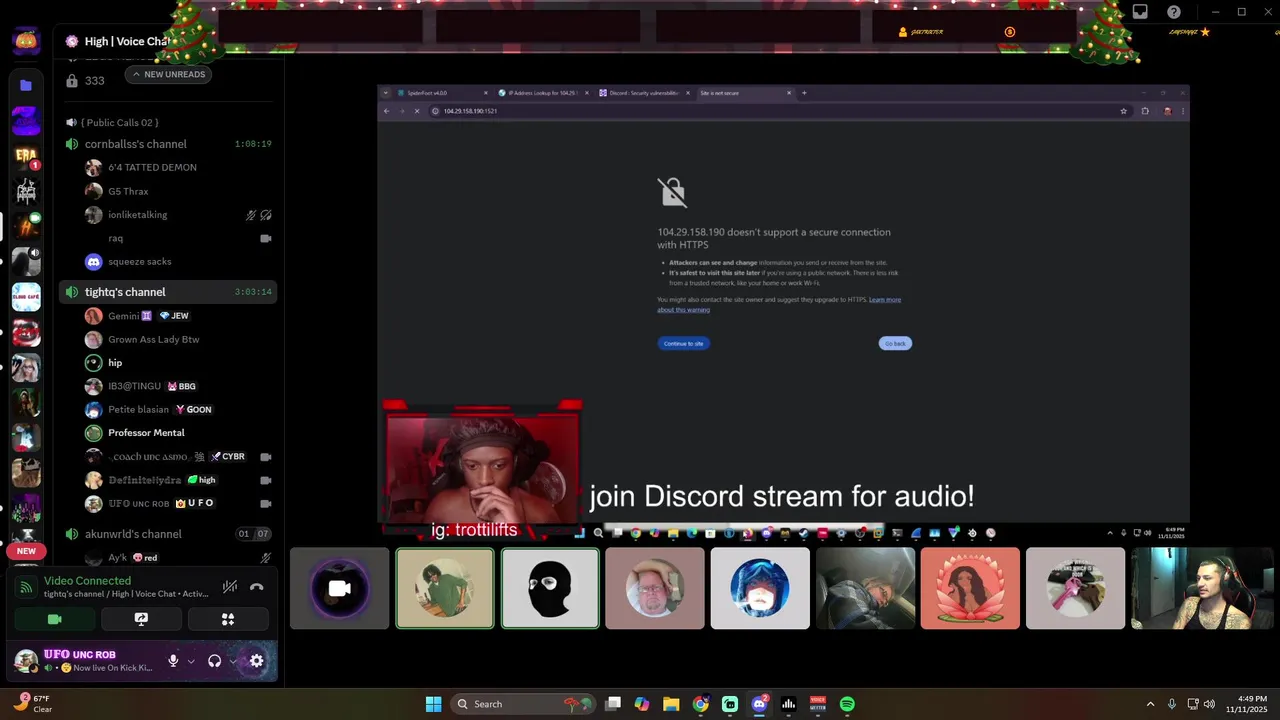Switch to IP Address Lookup browser tab

542,93
